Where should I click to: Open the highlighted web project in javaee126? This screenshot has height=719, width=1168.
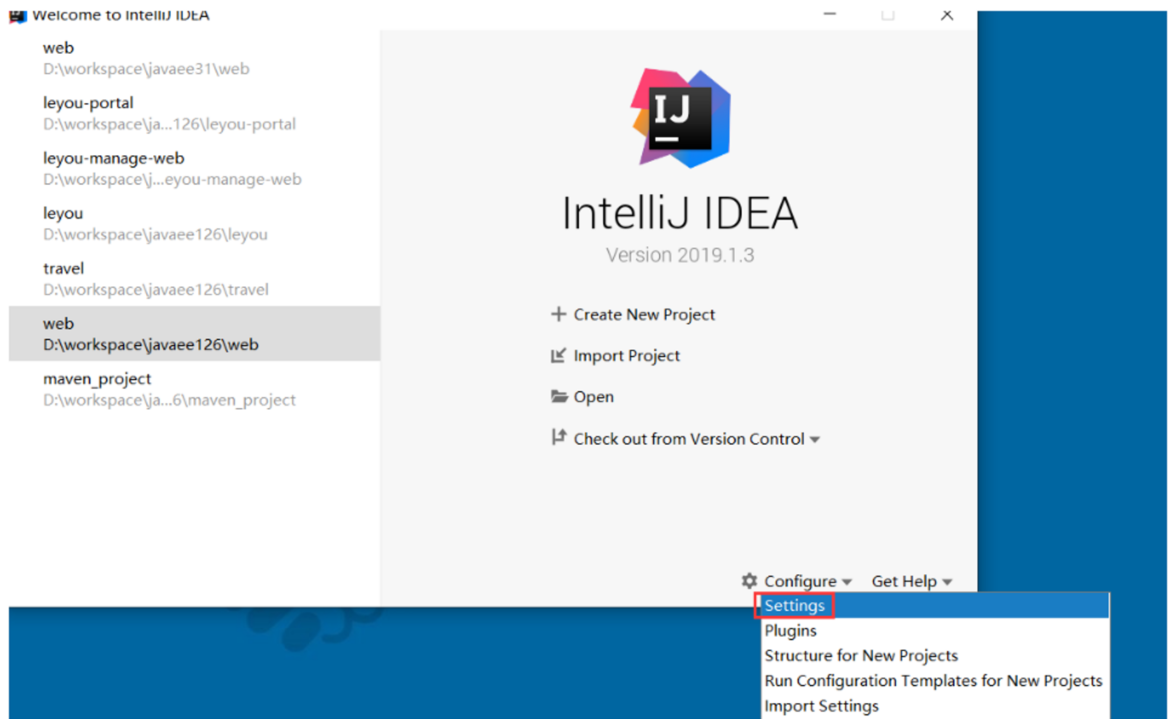194,333
